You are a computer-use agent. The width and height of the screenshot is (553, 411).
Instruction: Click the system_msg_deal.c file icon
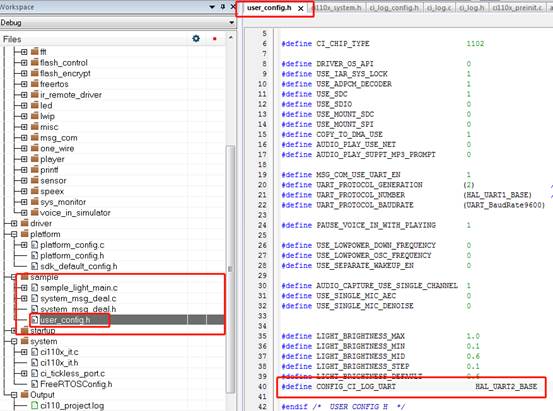point(35,298)
